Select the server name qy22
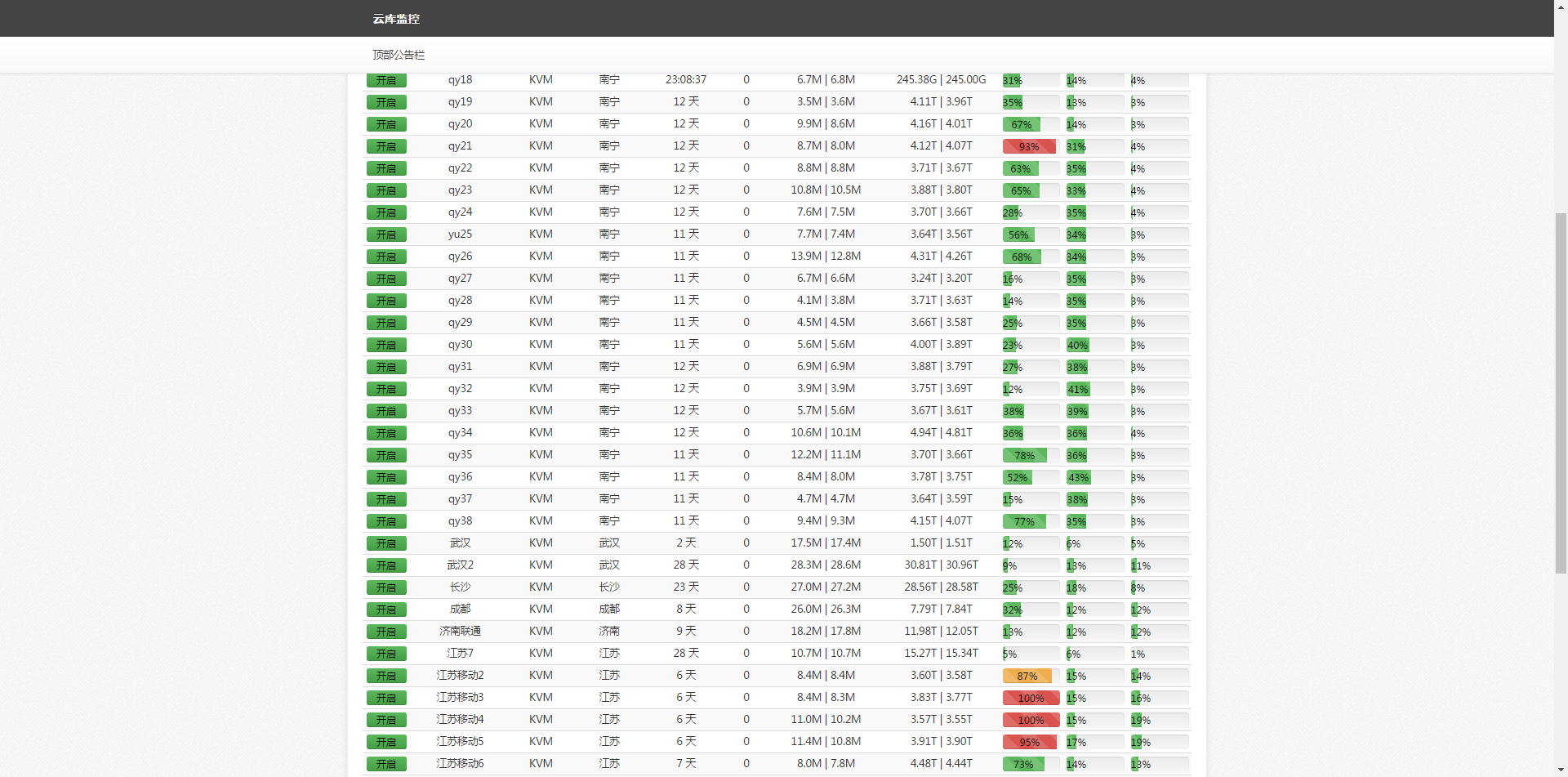The image size is (1568, 777). pos(460,167)
